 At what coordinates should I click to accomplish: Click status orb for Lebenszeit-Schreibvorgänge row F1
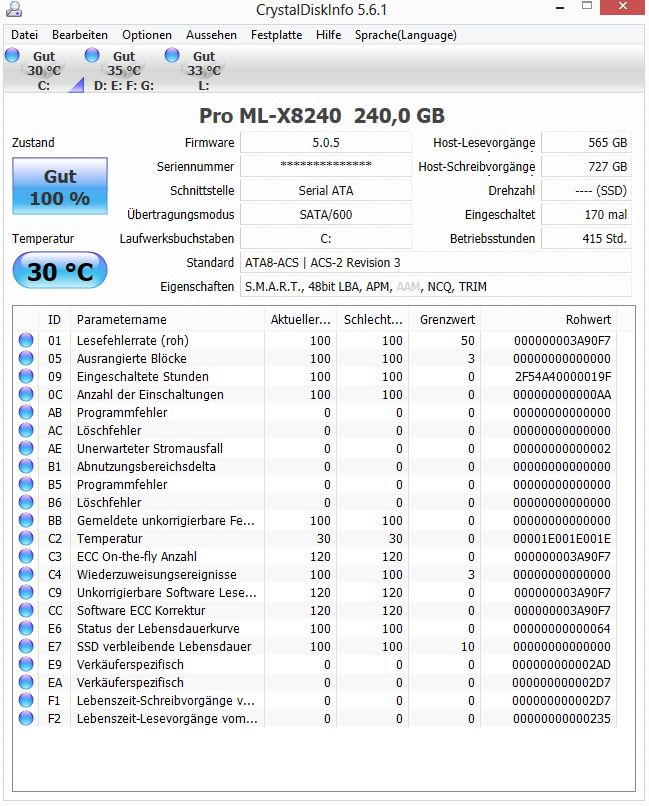[26, 700]
